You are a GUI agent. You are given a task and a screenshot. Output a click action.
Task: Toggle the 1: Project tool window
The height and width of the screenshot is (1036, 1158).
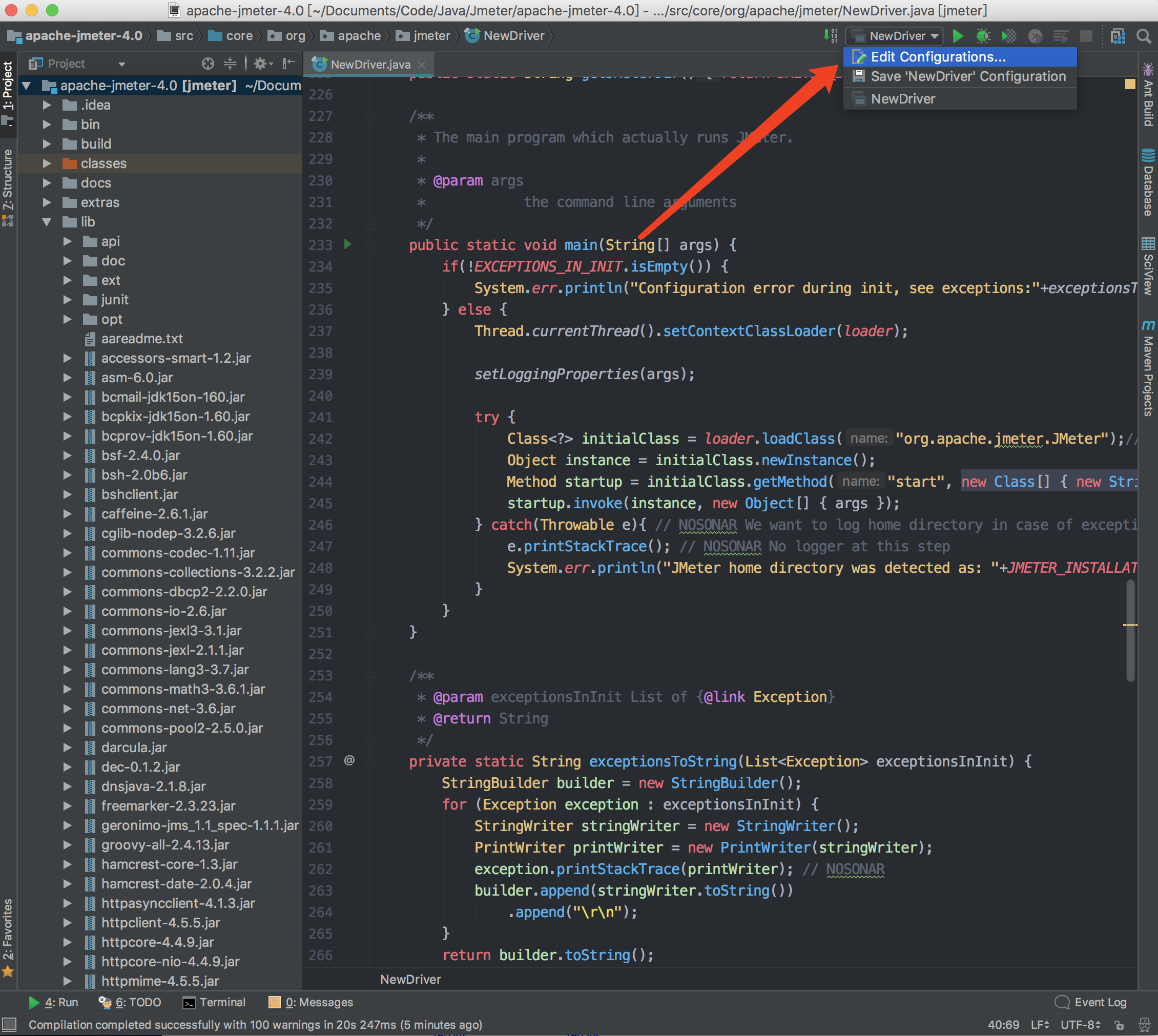[8, 94]
